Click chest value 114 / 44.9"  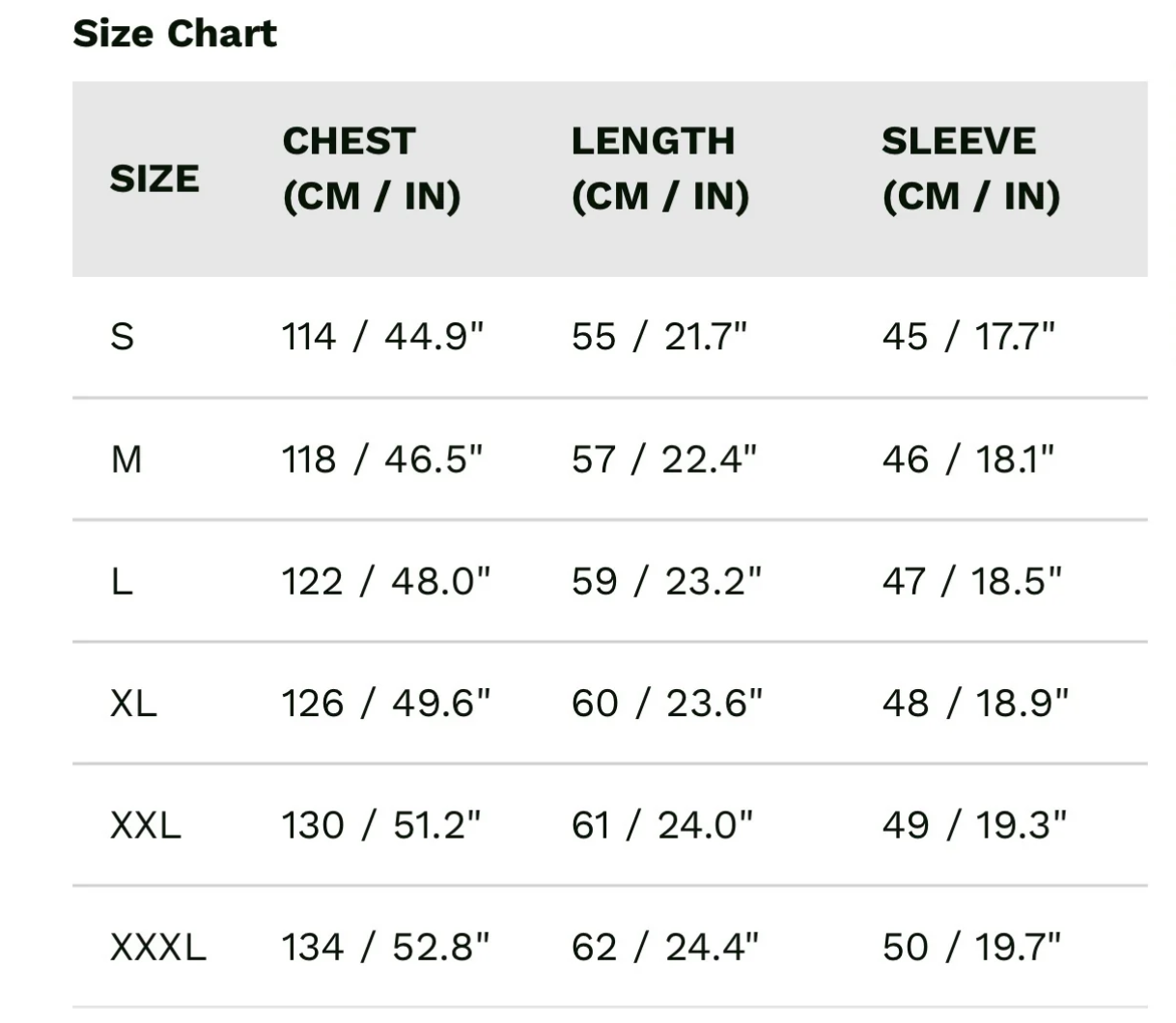pos(382,337)
